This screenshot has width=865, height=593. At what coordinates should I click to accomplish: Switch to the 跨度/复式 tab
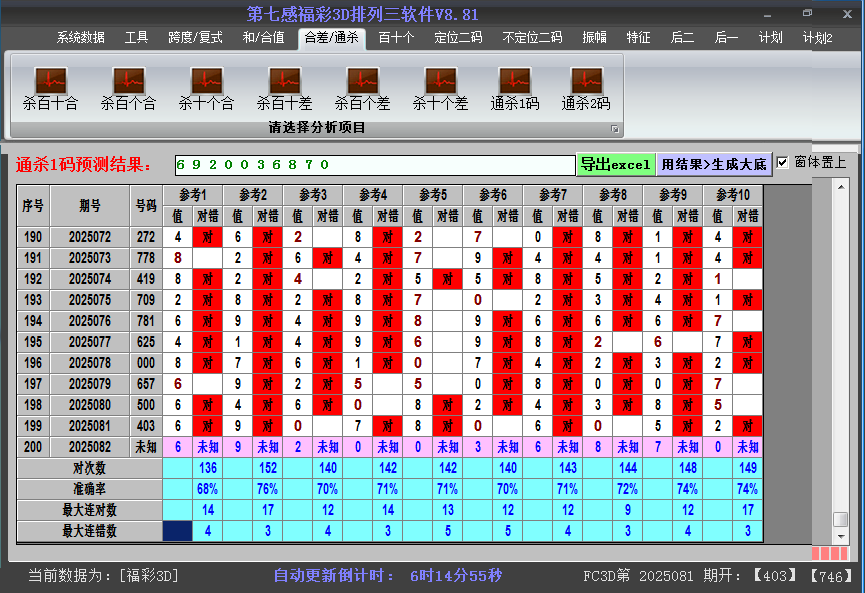point(195,38)
